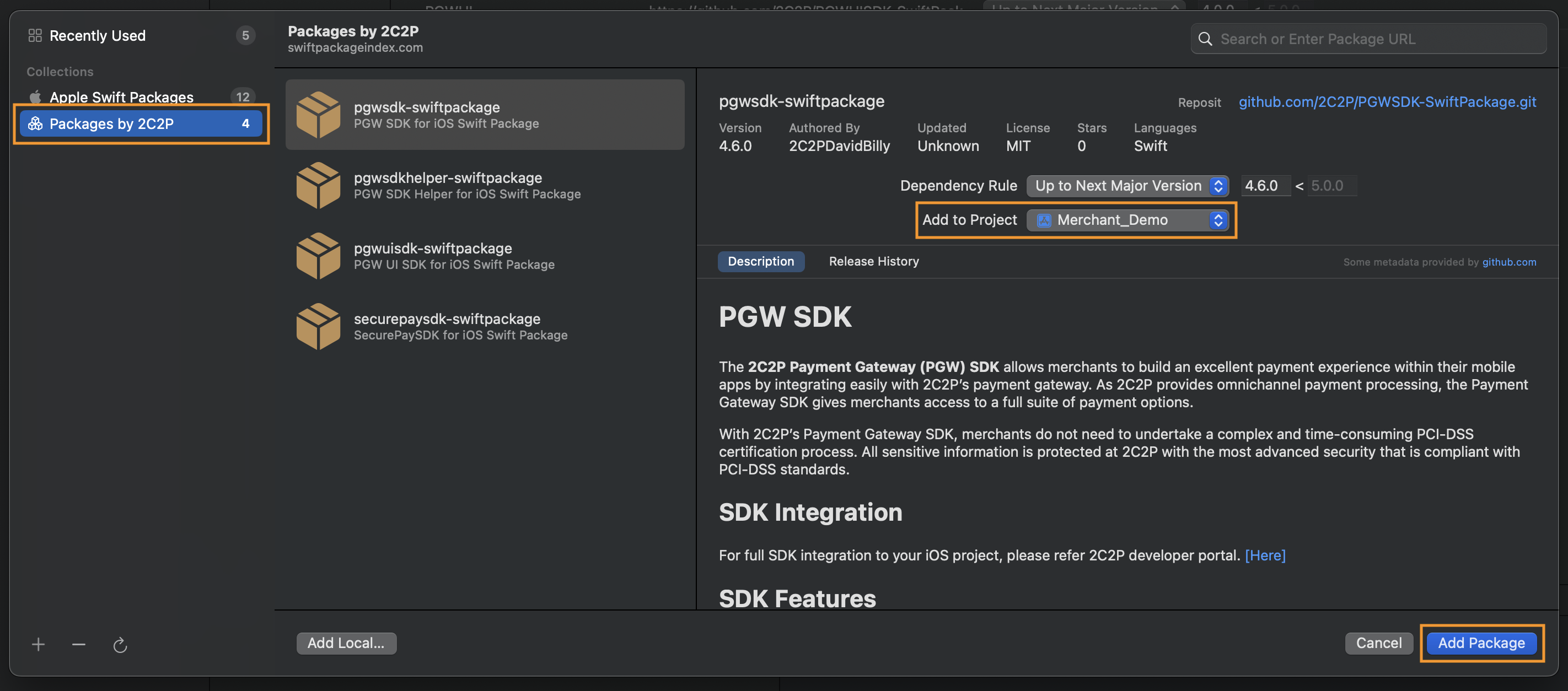Switch to the Description tab
The width and height of the screenshot is (1568, 691).
761,262
